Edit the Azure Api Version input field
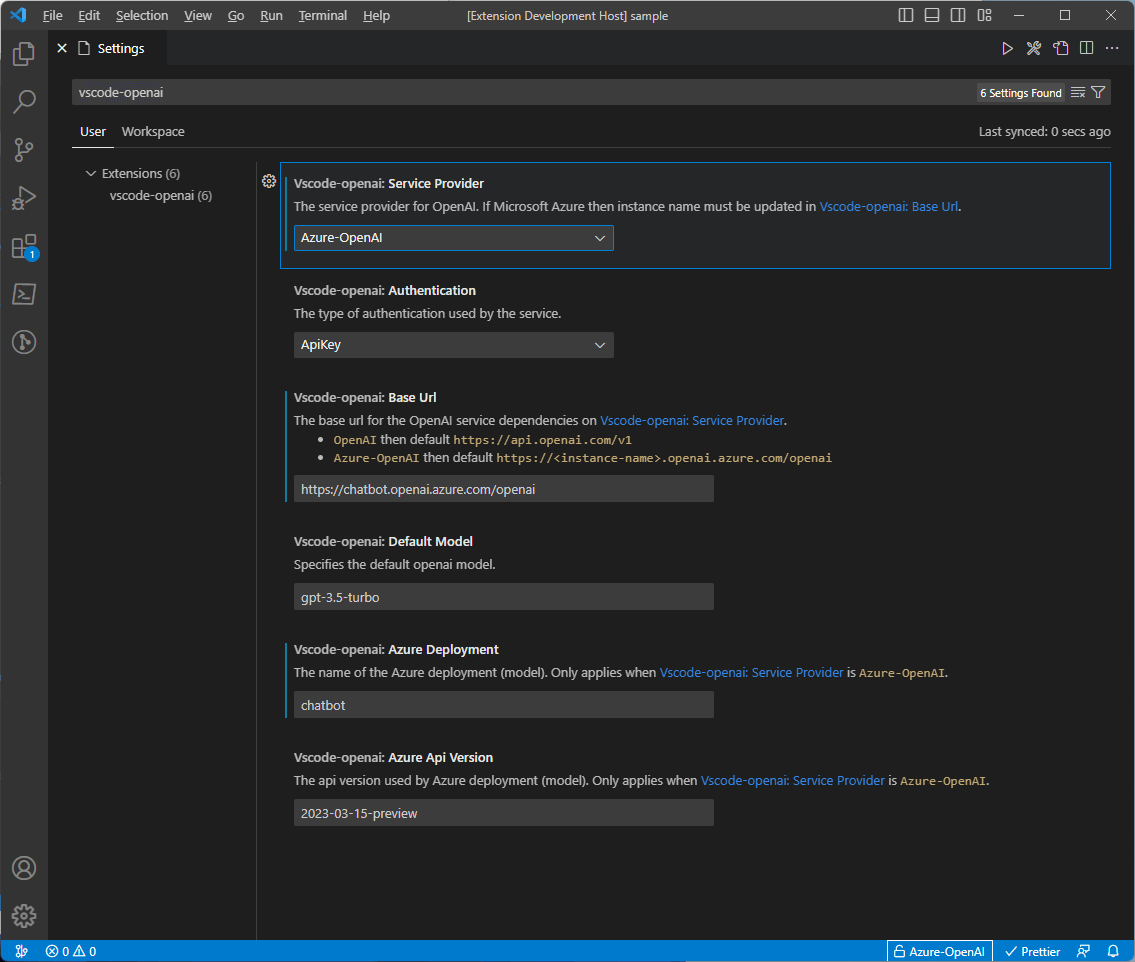This screenshot has height=962, width=1135. coord(504,813)
